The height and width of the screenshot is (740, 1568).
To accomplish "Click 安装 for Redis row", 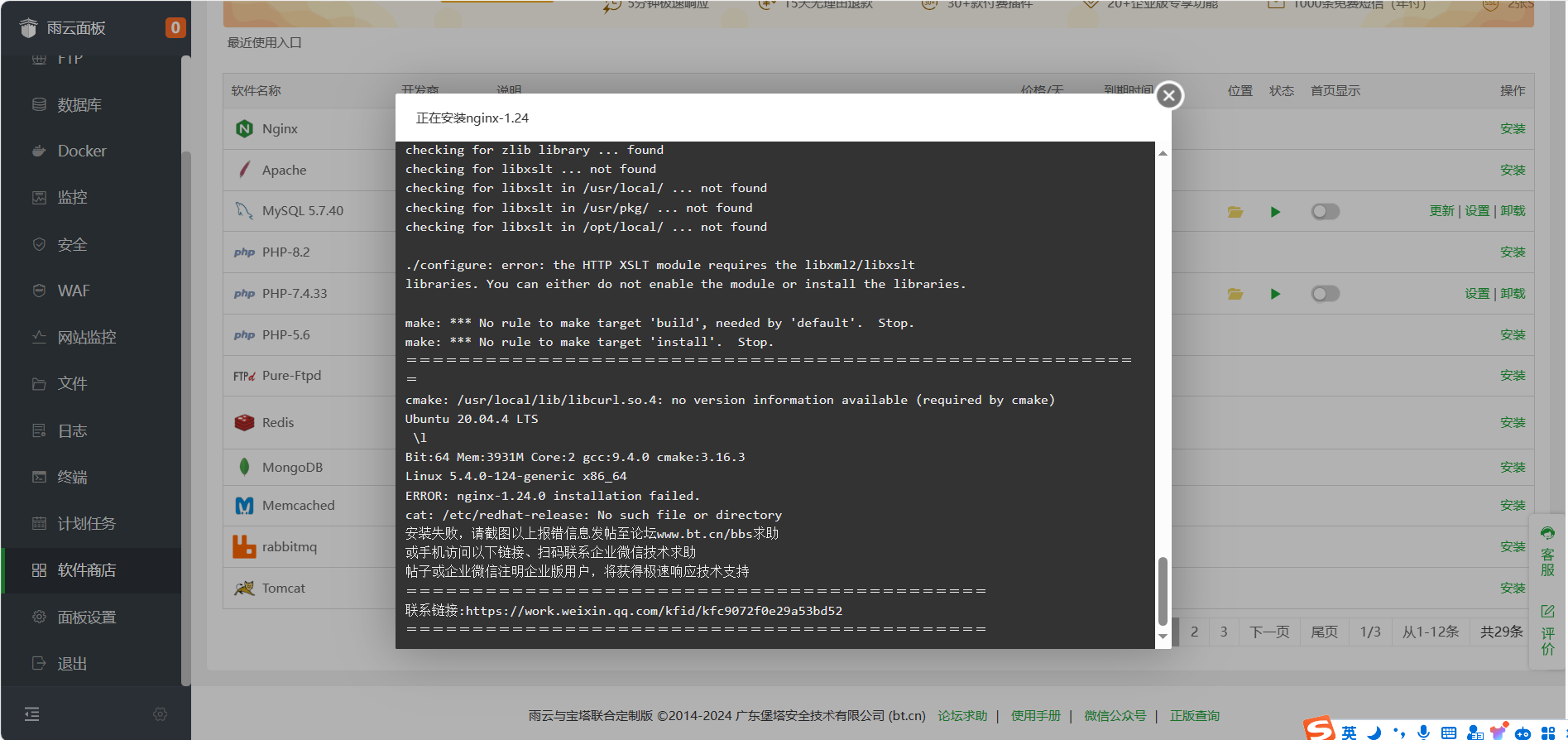I will tap(1513, 422).
